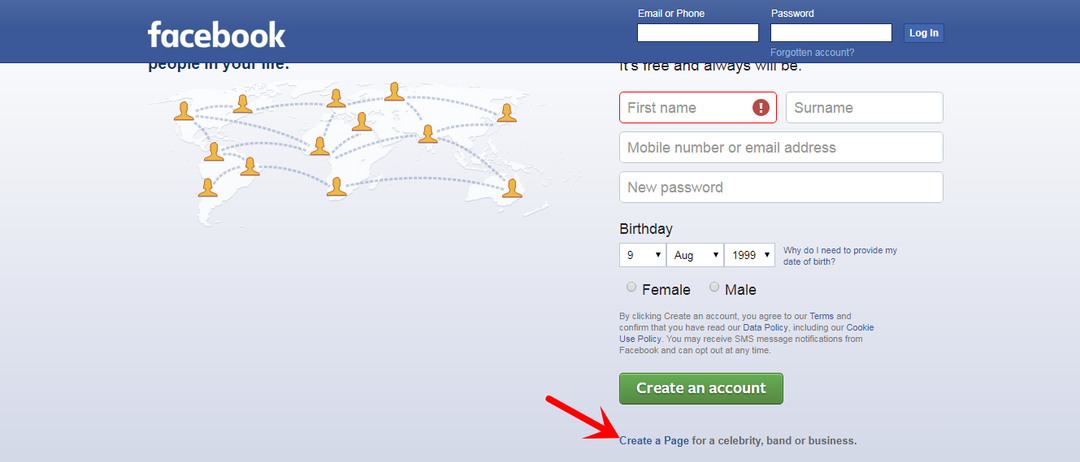Click the red error icon in First name

[x=760, y=107]
